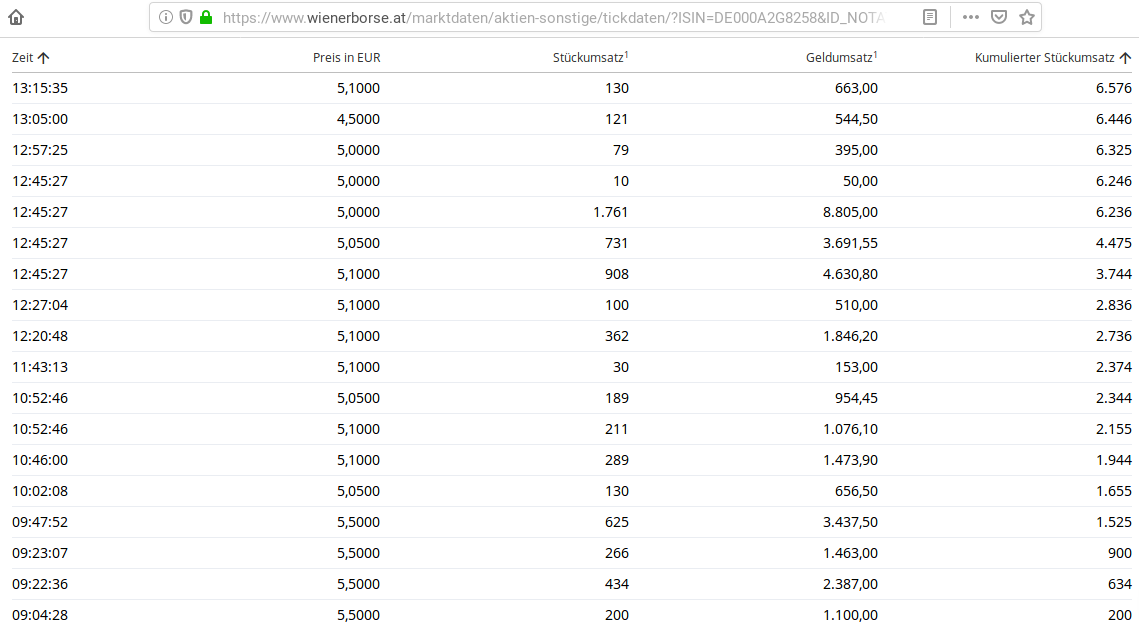The height and width of the screenshot is (629, 1139).
Task: Select the 09:04:28 time cell
Action: (x=40, y=615)
